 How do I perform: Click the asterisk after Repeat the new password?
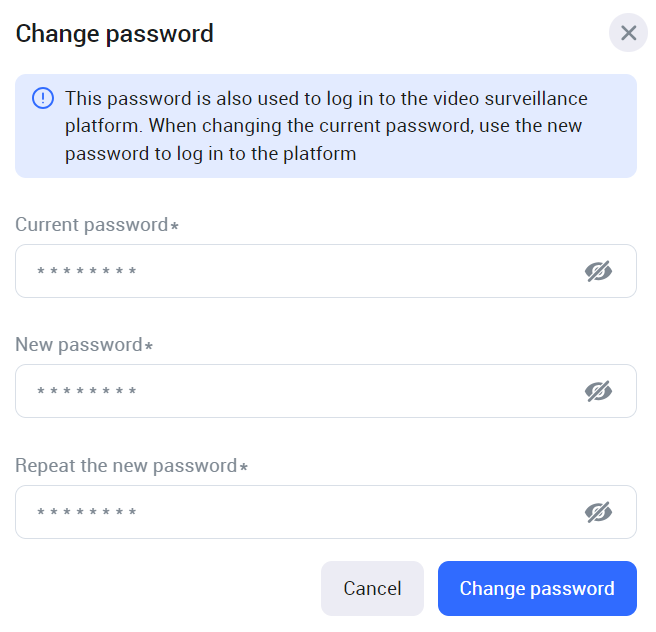pos(243,467)
